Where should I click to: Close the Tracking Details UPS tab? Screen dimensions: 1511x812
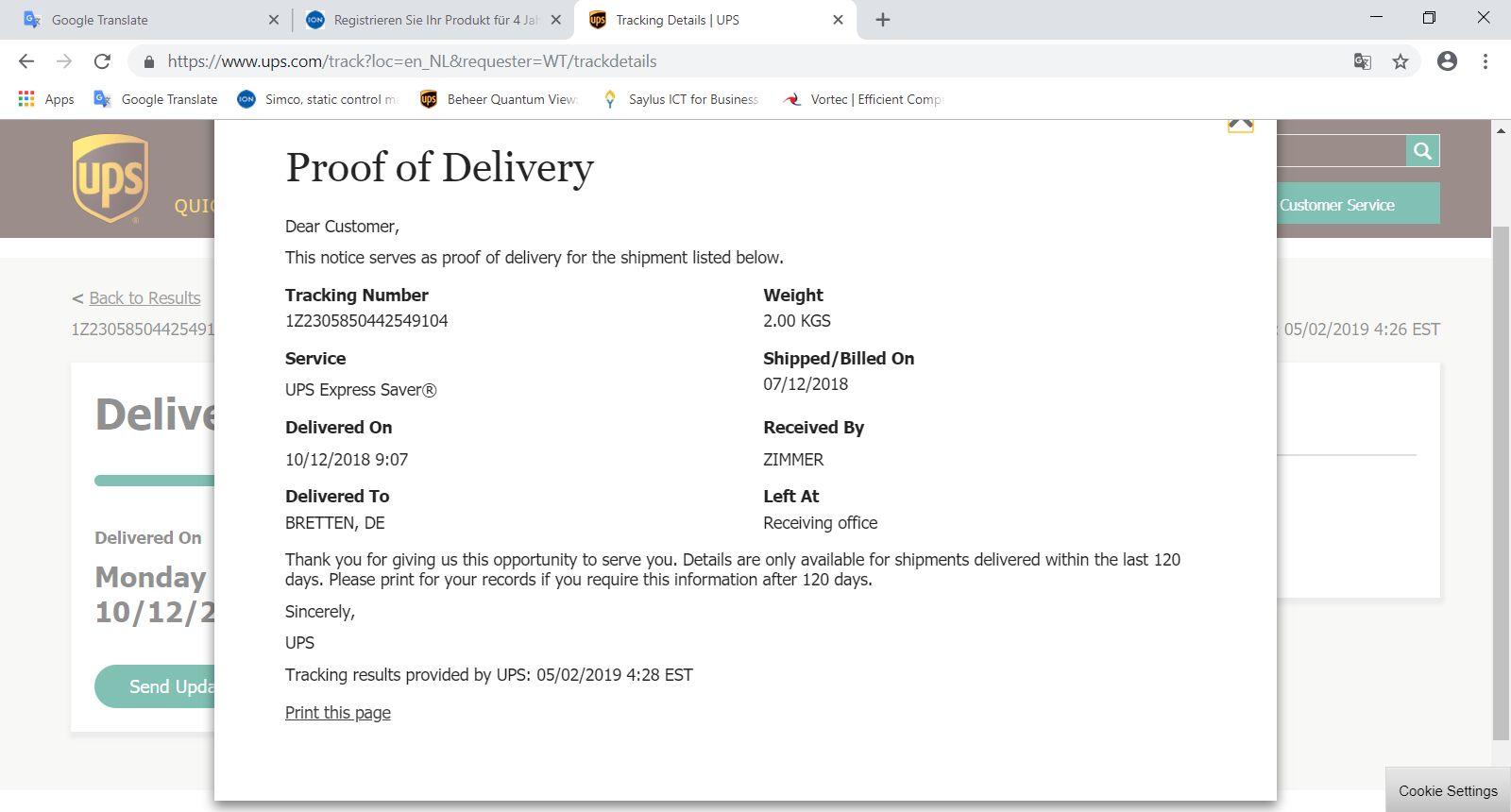click(838, 20)
